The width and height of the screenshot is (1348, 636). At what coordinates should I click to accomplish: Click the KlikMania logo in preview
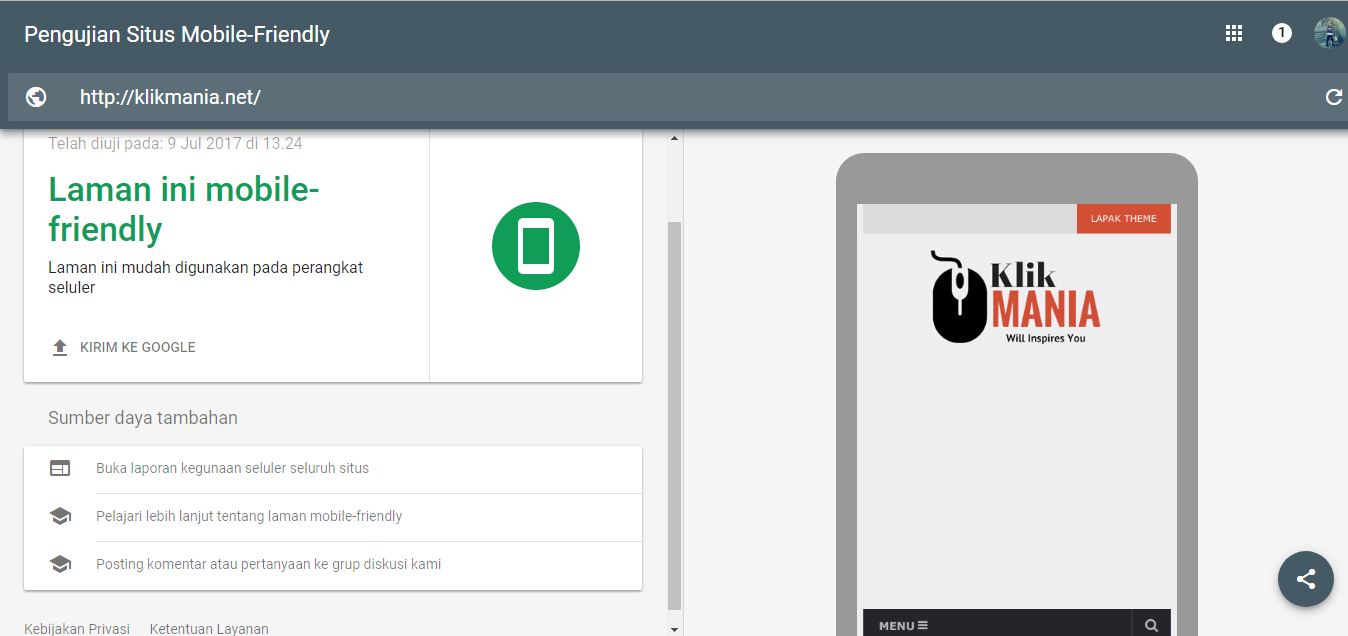[x=1016, y=297]
